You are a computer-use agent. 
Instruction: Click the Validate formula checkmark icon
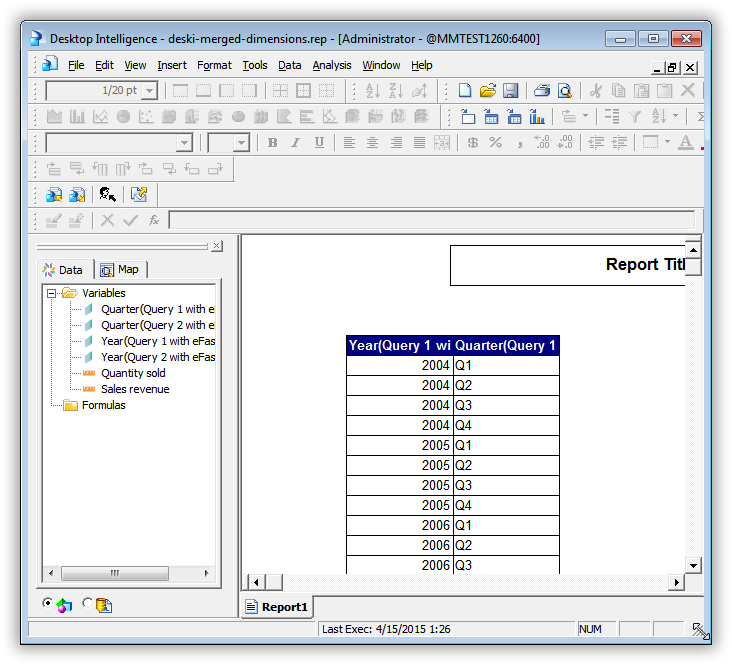coord(131,220)
